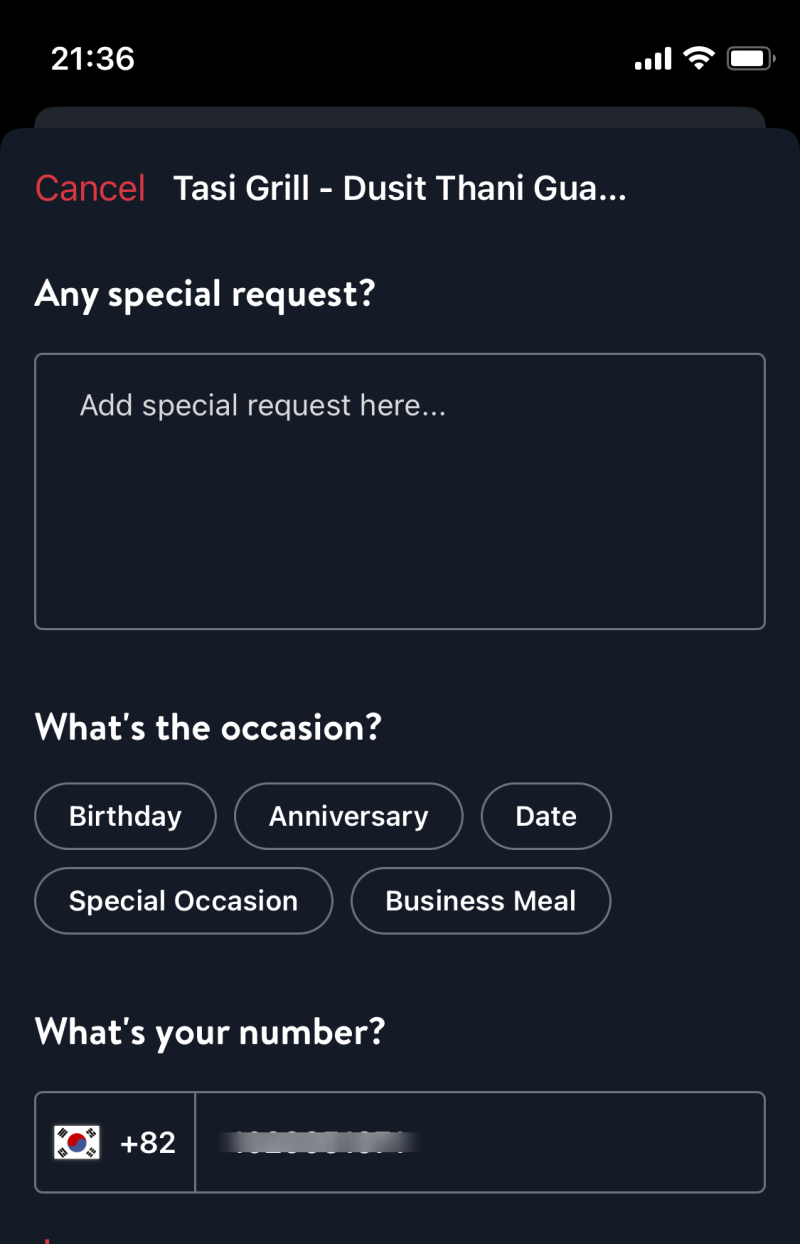Tap the What's your number? heading
800x1244 pixels.
point(210,1032)
